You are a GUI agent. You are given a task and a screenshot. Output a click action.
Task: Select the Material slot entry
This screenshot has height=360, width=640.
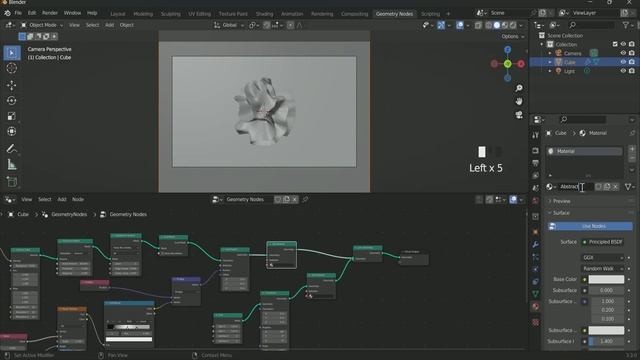click(x=584, y=151)
